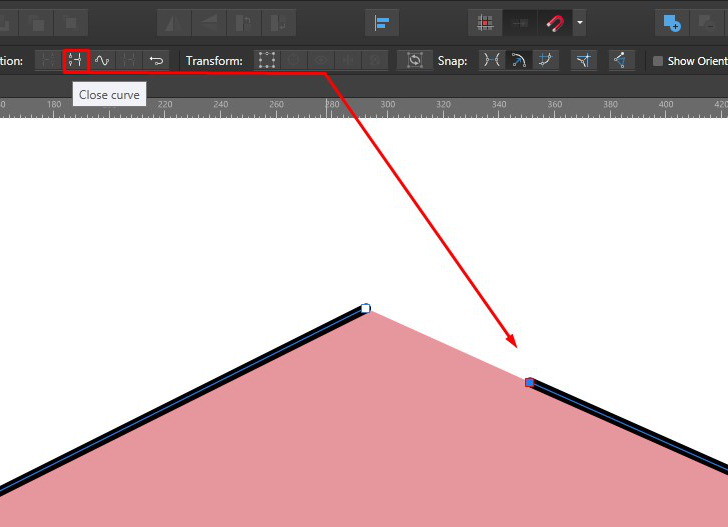Viewport: 728px width, 527px height.
Task: Click the dimmed Rotate counter-clockwise icon
Action: (x=244, y=23)
